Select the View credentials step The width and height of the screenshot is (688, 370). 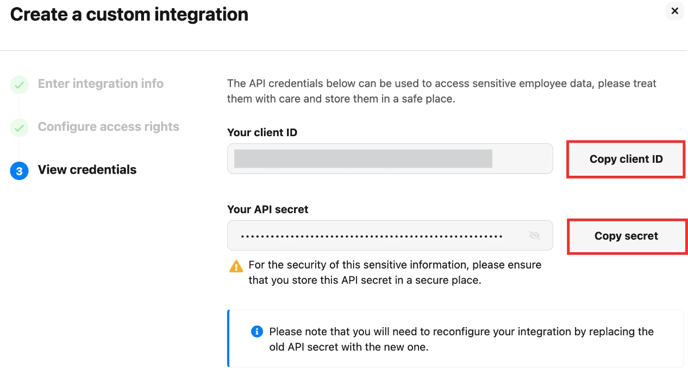point(87,169)
